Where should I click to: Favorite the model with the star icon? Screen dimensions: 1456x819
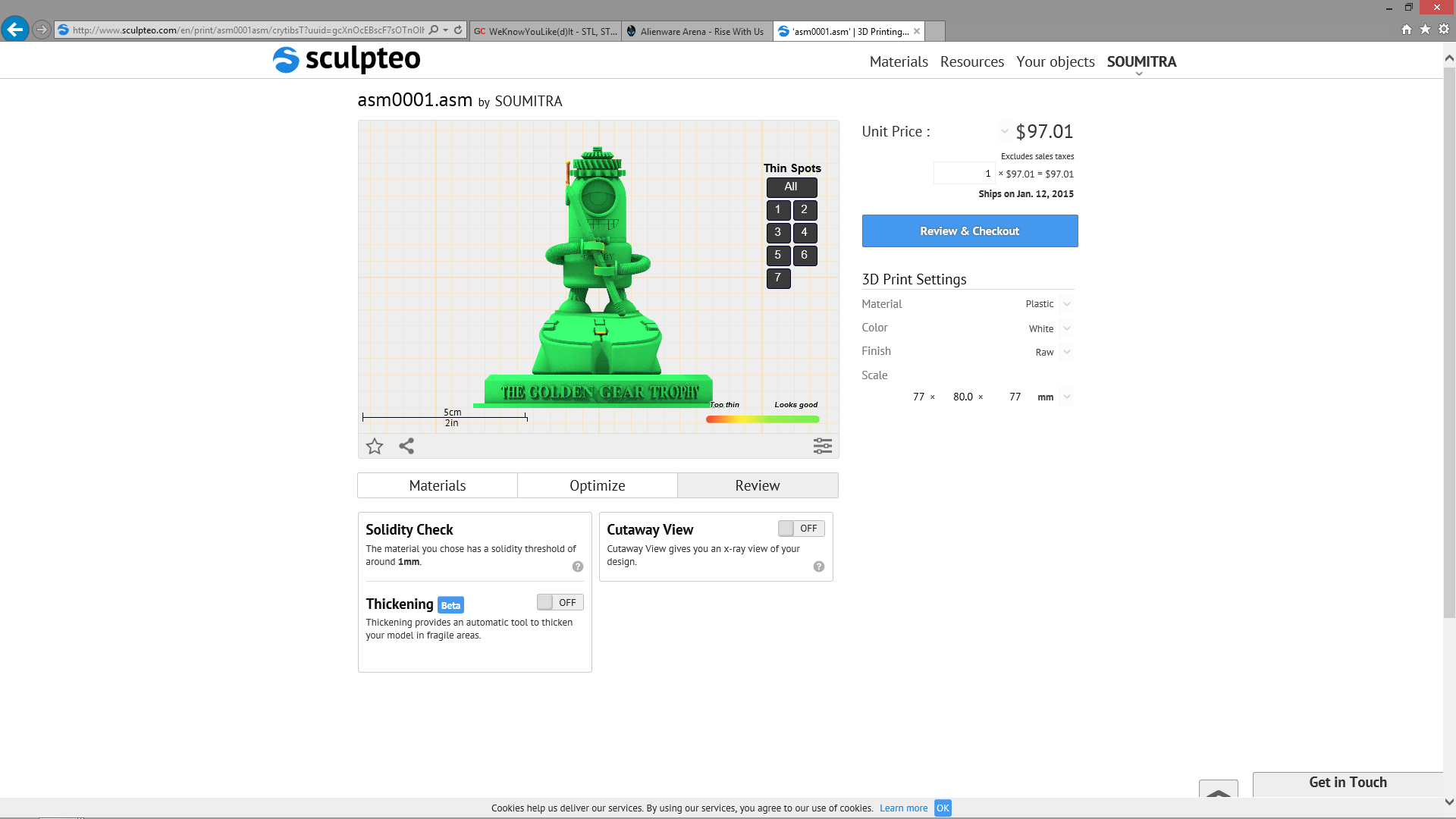[375, 446]
